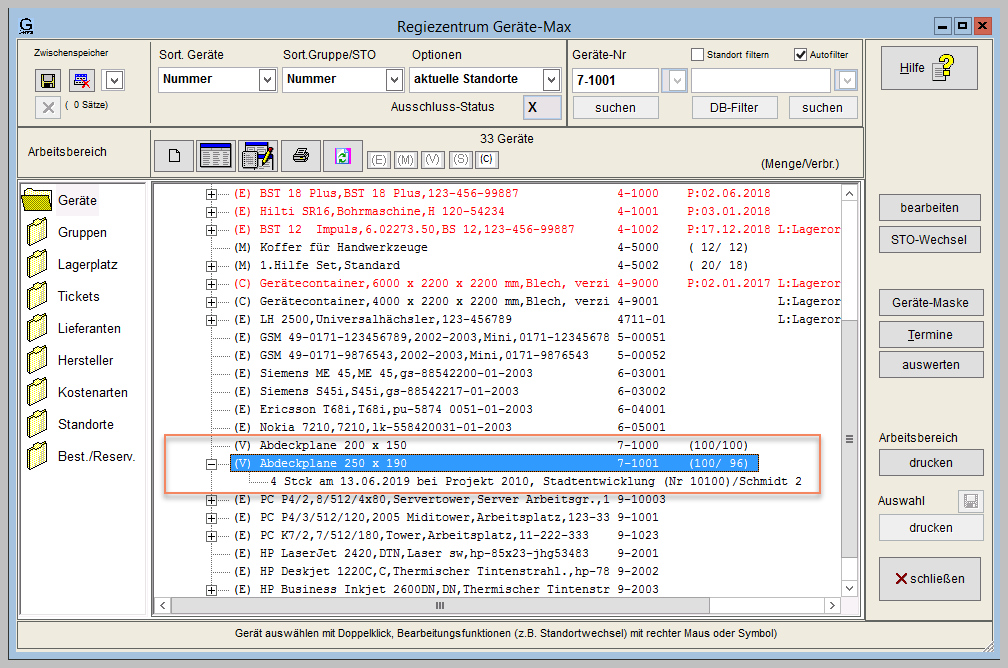Uncheck the Autofilter checkbox
Screen dimensions: 1008x668
(x=800, y=55)
